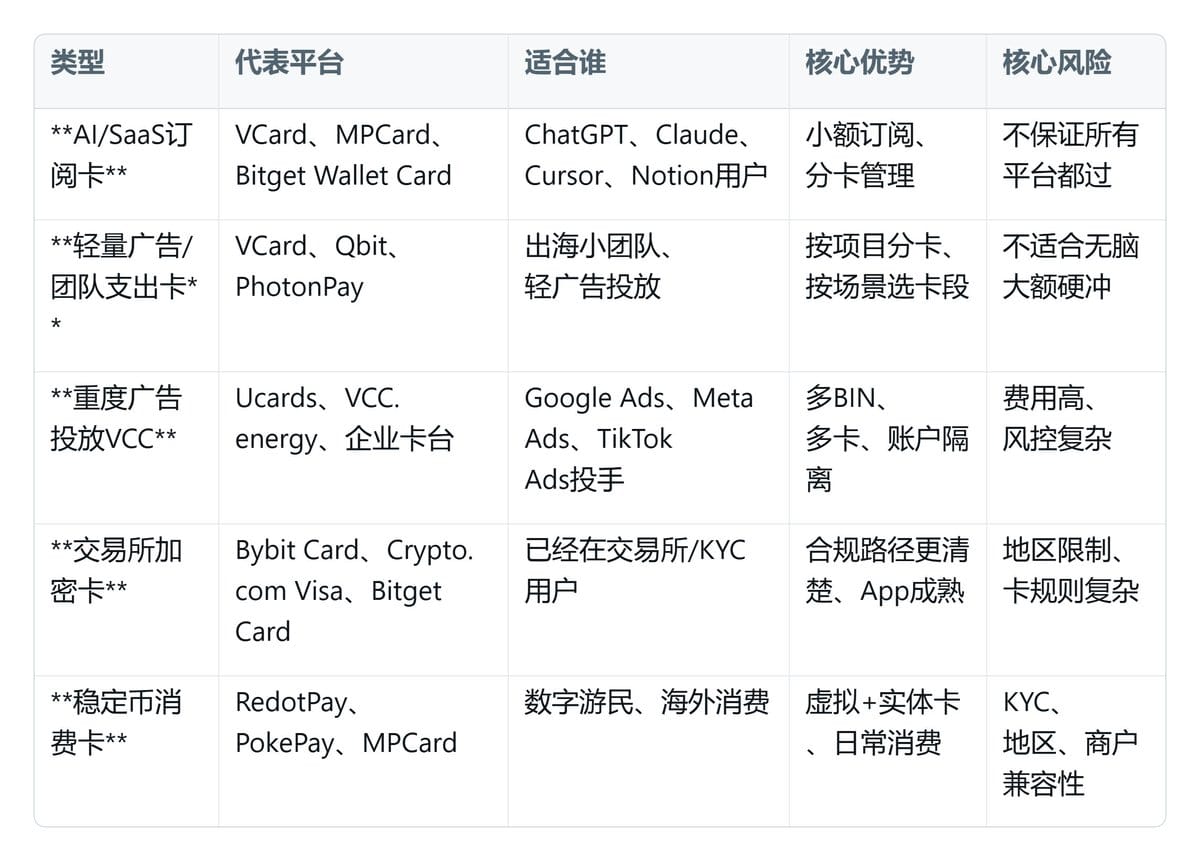Click the 虚拟+实体卡、日常消费 cell
Image resolution: width=1200 pixels, height=861 pixels.
[x=887, y=751]
